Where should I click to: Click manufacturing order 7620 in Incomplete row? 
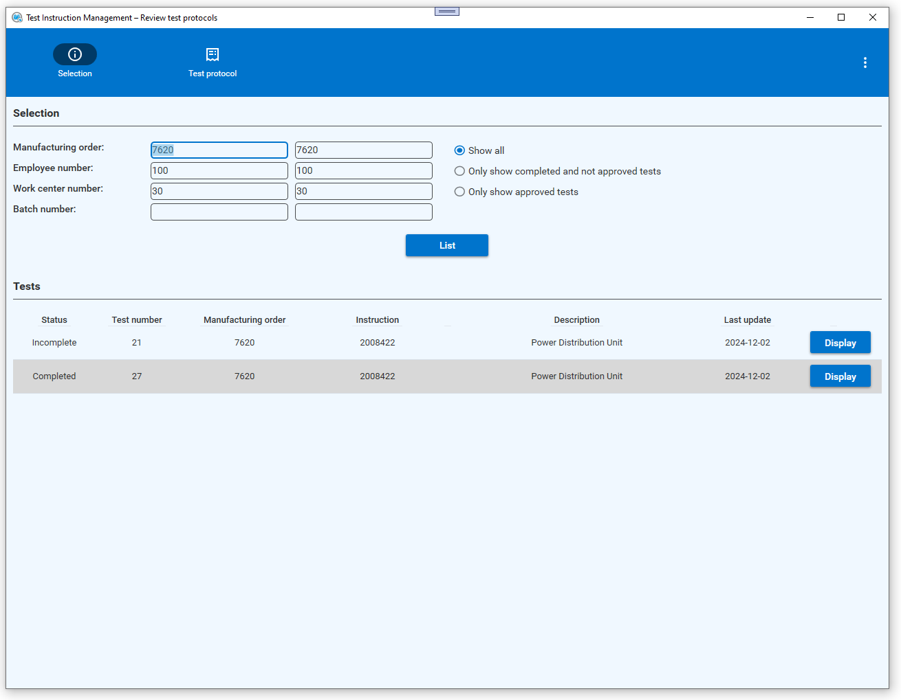point(244,343)
